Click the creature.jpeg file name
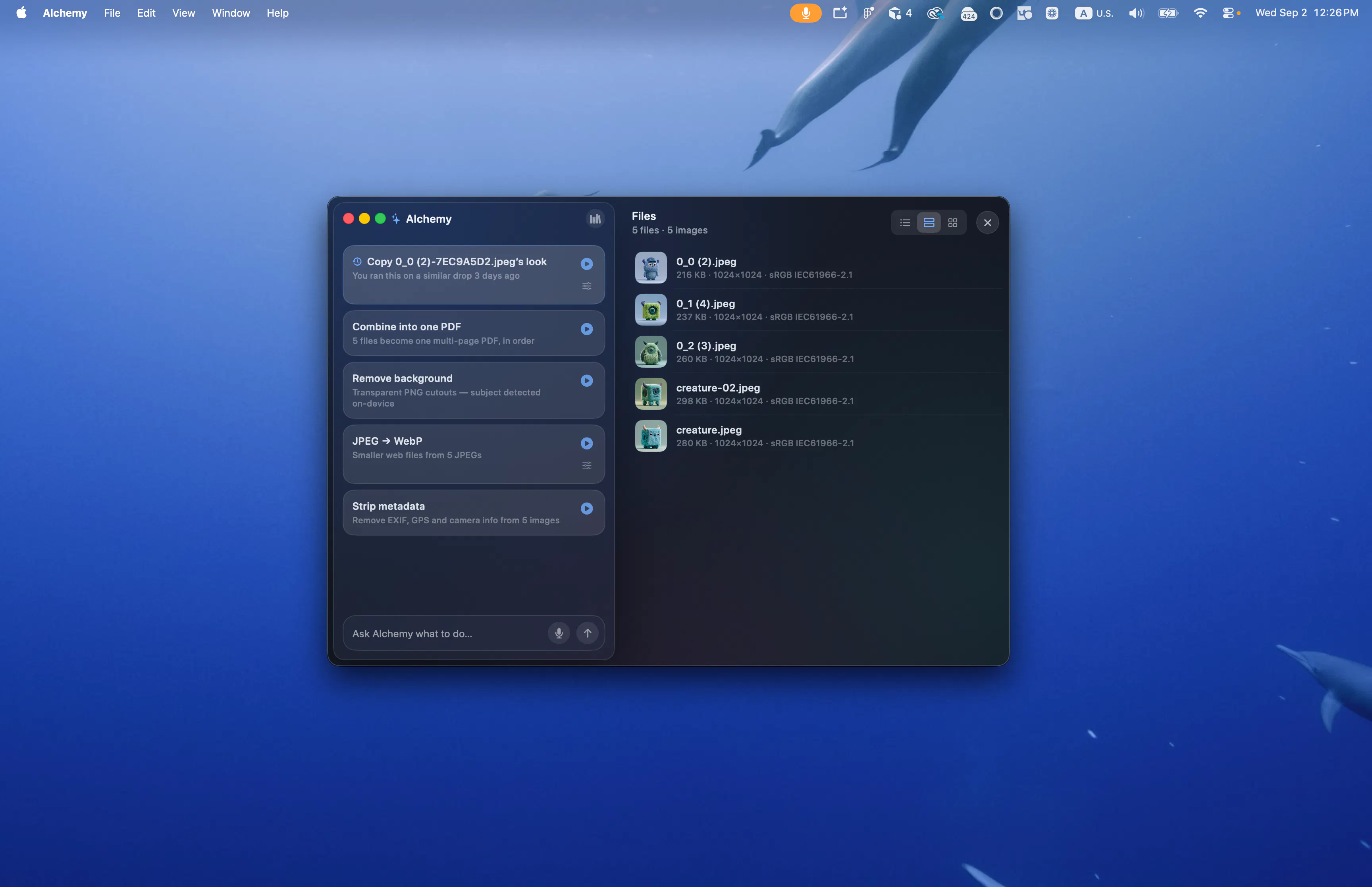 (709, 430)
